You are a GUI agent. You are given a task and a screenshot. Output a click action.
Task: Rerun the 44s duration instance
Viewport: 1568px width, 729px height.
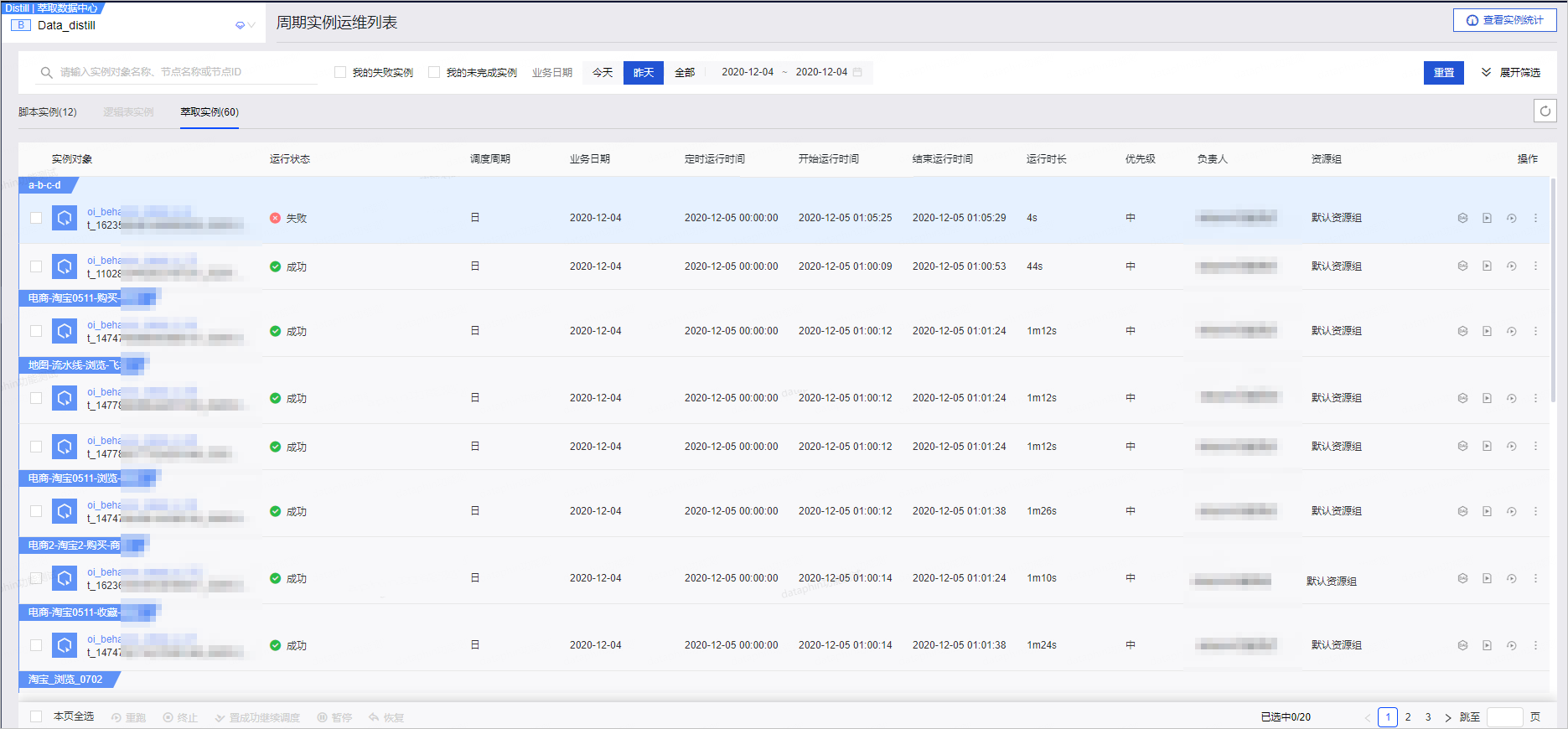tap(1511, 266)
